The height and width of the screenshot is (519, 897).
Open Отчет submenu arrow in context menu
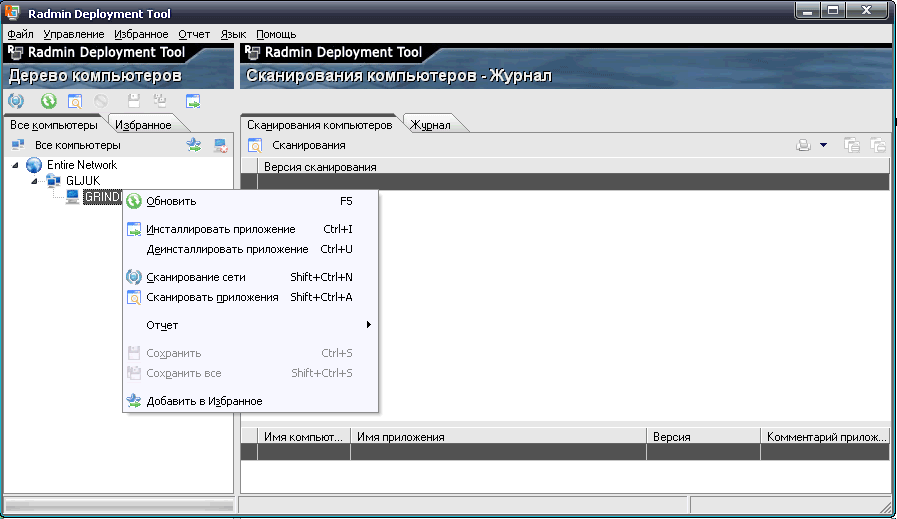click(x=368, y=325)
